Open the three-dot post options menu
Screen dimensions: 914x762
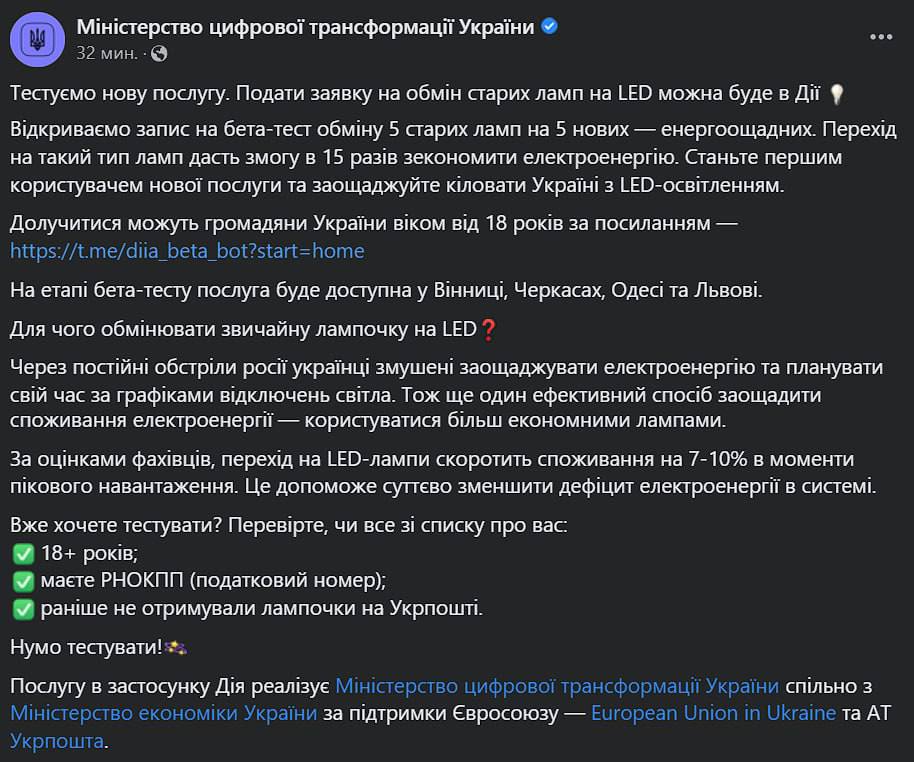point(880,37)
